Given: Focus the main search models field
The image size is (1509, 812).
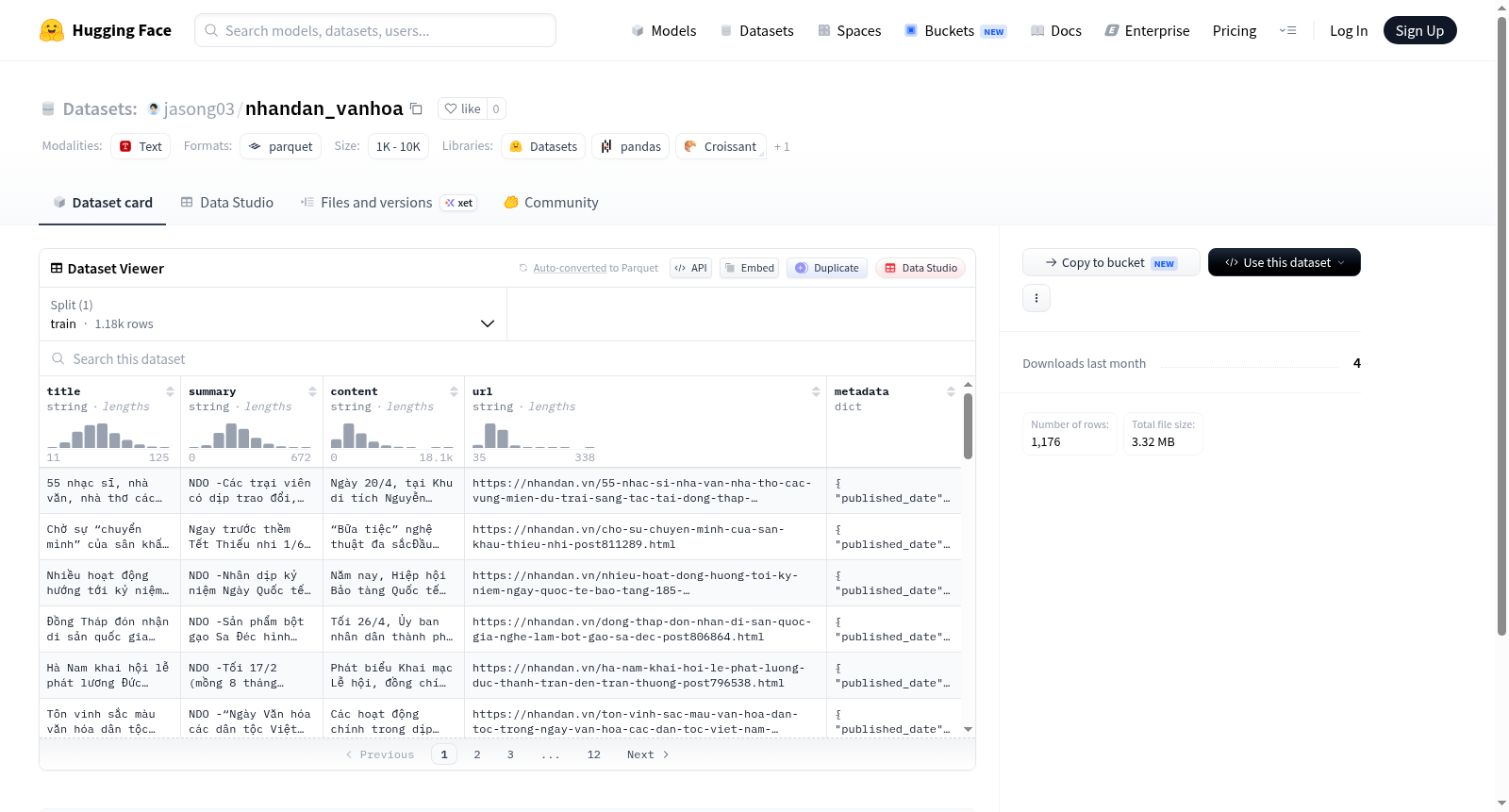Looking at the screenshot, I should (x=375, y=30).
